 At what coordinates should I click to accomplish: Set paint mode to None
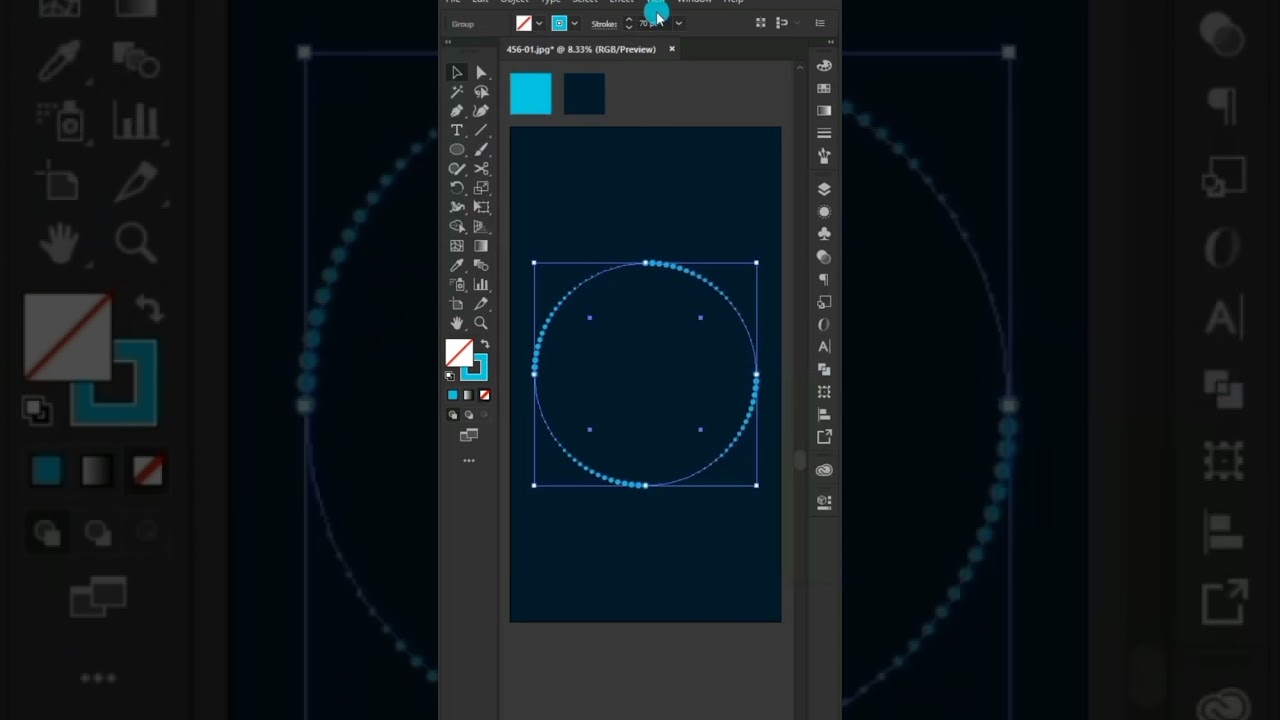pos(484,395)
